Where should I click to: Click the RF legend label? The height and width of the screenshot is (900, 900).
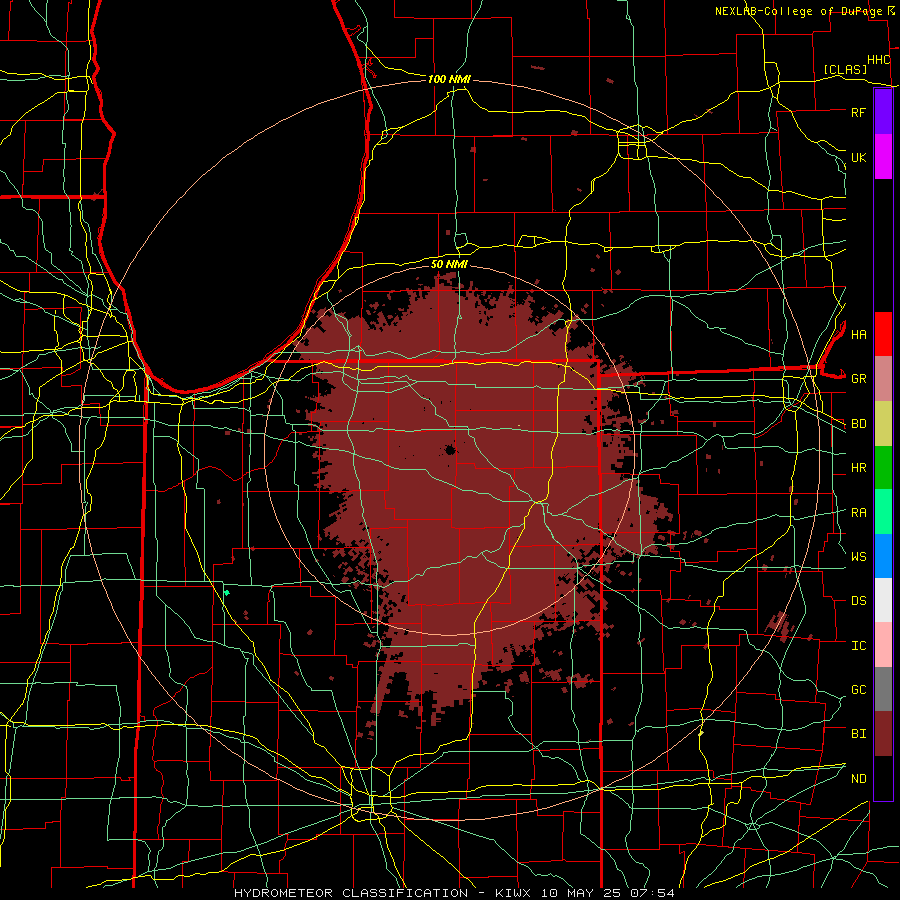pos(859,112)
